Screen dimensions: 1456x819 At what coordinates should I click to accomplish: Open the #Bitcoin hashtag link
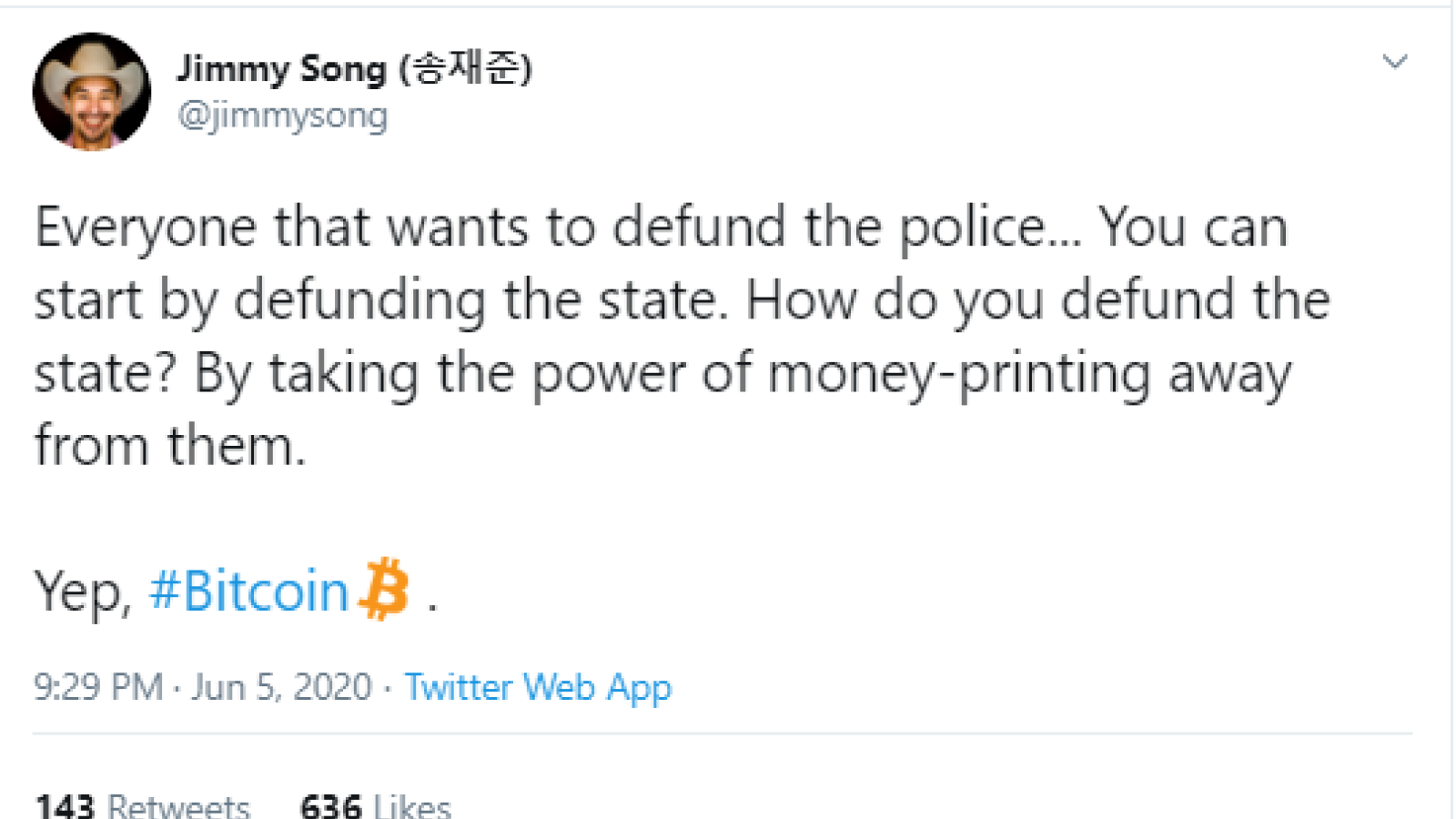pyautogui.click(x=248, y=591)
